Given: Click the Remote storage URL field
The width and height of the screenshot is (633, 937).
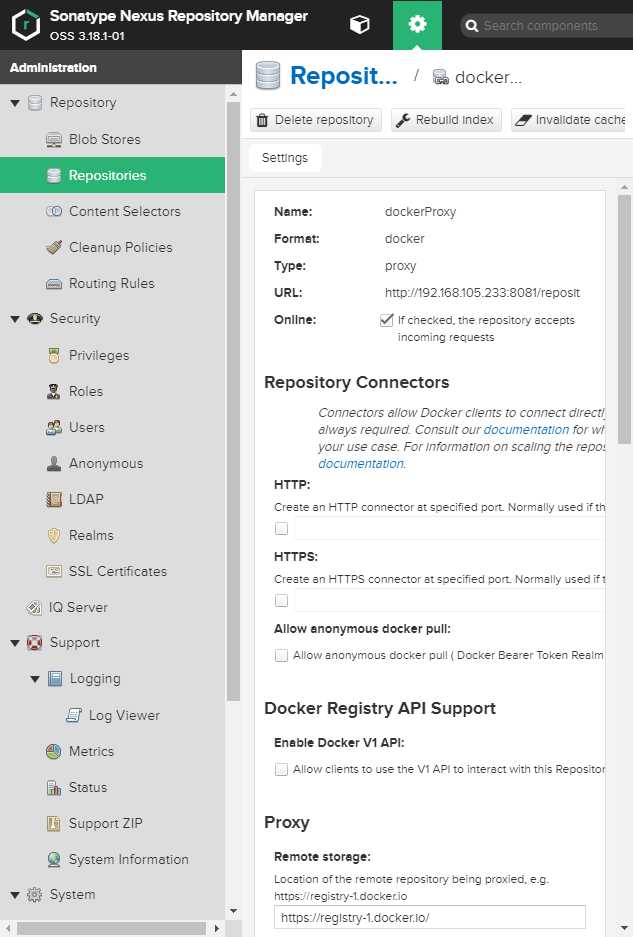Looking at the screenshot, I should pyautogui.click(x=430, y=917).
